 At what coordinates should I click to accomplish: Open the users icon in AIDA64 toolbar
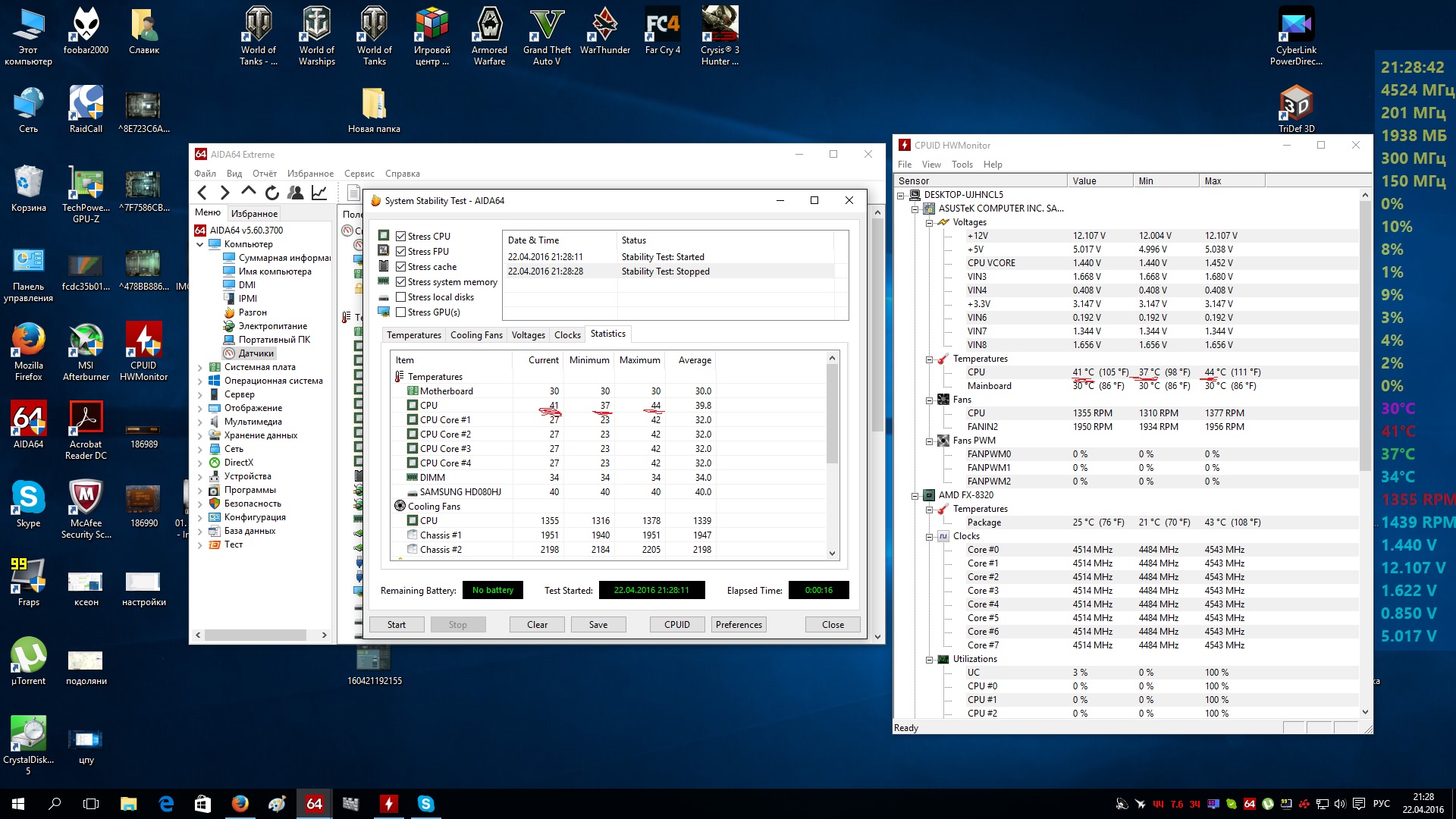pos(296,193)
